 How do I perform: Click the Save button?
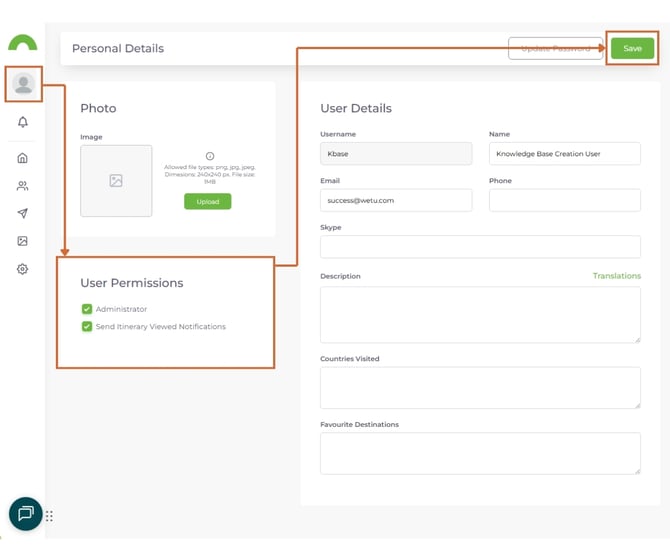(x=632, y=48)
